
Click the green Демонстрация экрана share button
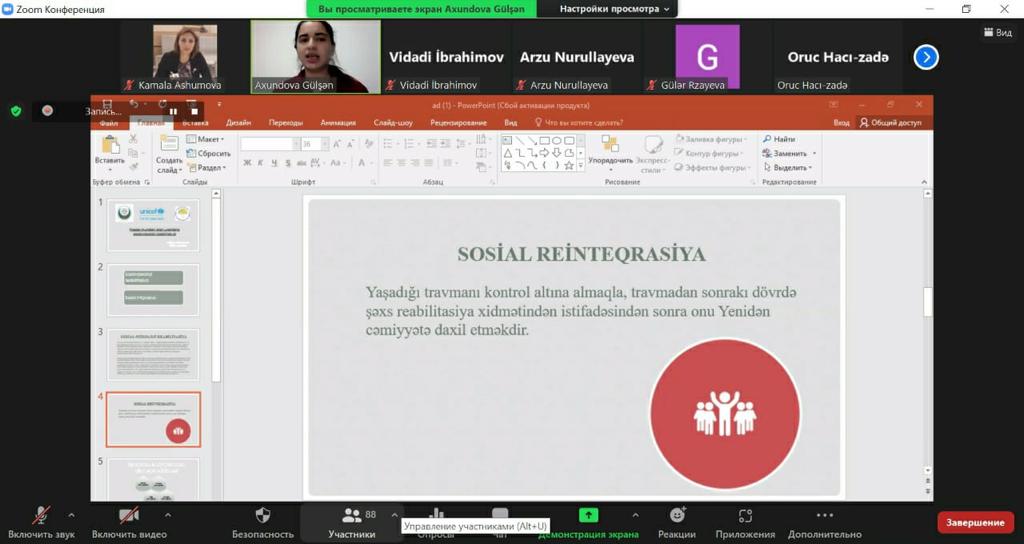pyautogui.click(x=588, y=523)
